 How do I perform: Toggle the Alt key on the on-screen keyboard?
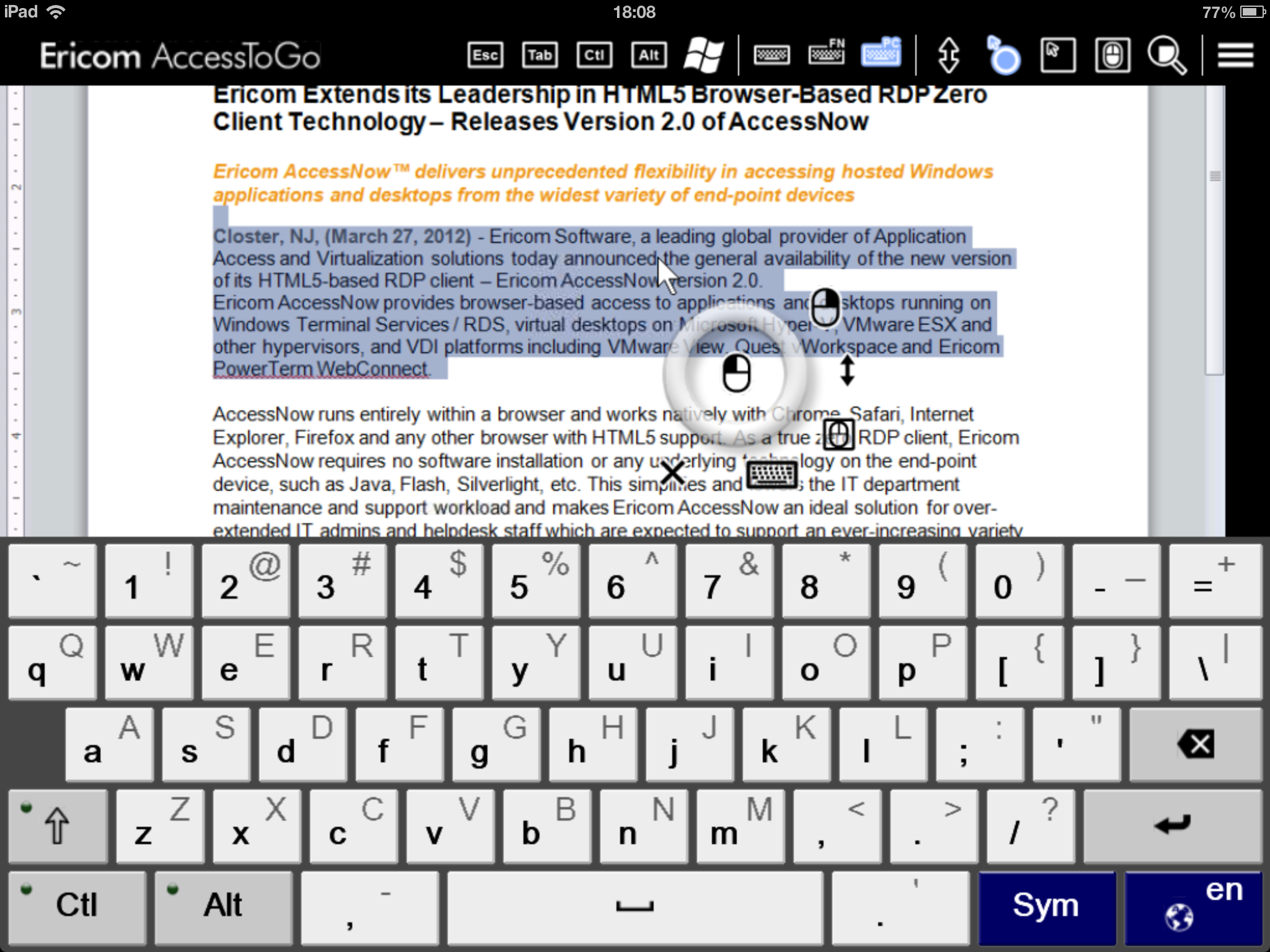(x=223, y=907)
